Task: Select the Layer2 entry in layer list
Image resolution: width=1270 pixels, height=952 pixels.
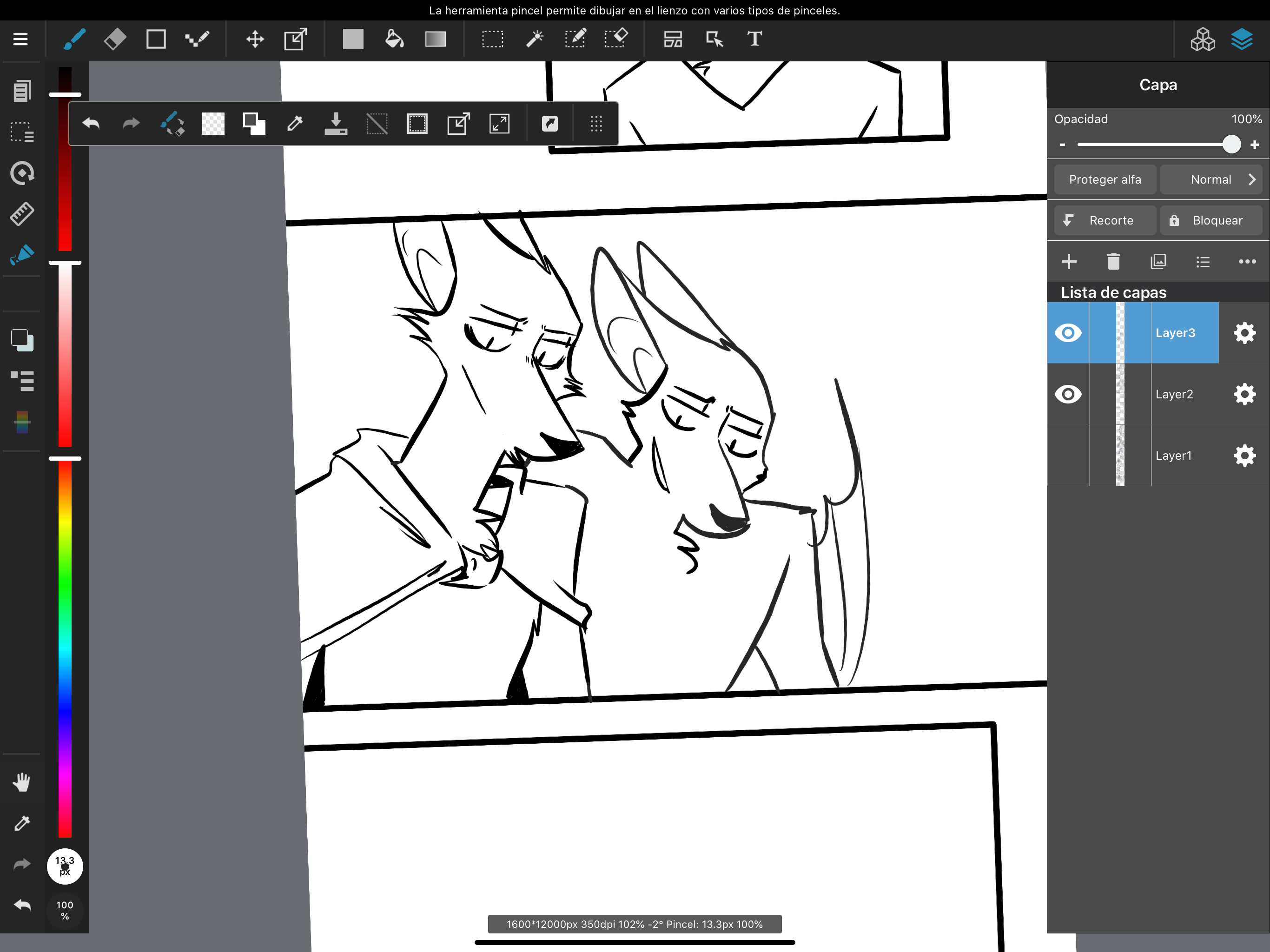Action: [x=1174, y=395]
